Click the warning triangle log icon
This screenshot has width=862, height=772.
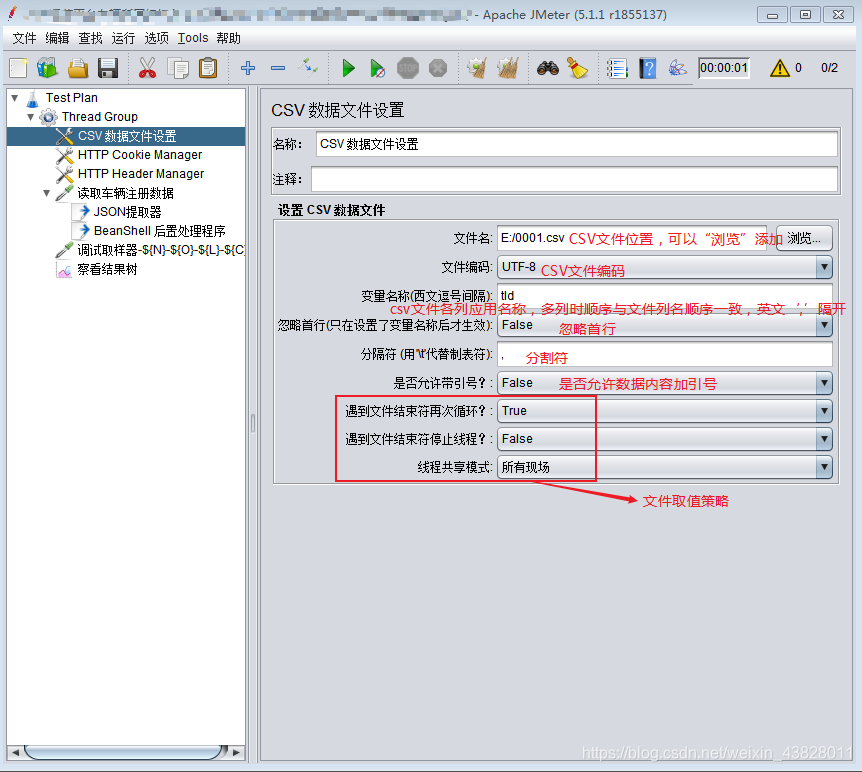coord(780,68)
